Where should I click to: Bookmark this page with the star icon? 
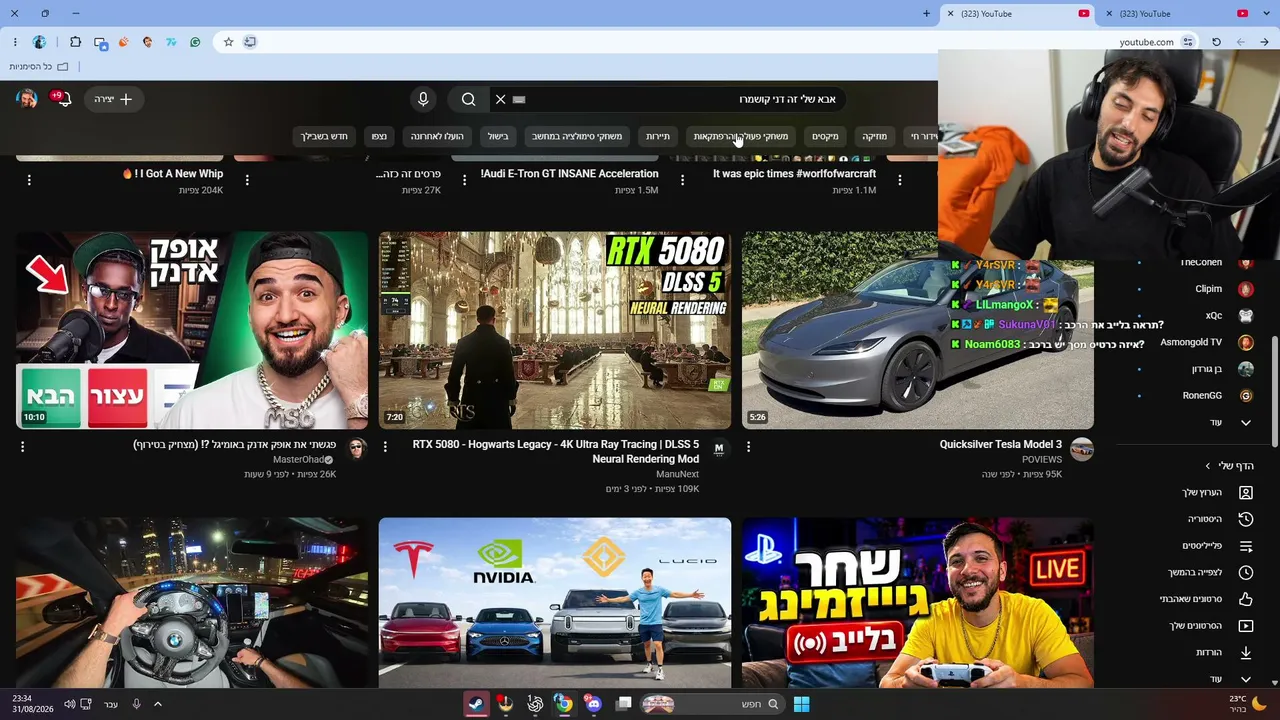[x=228, y=42]
